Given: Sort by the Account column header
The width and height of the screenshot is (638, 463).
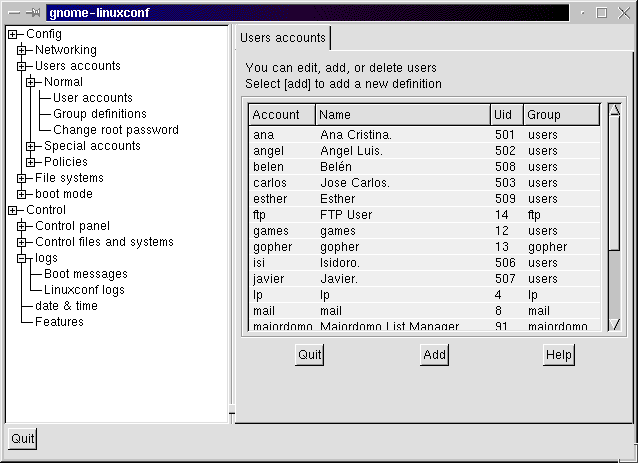Looking at the screenshot, I should click(x=281, y=115).
